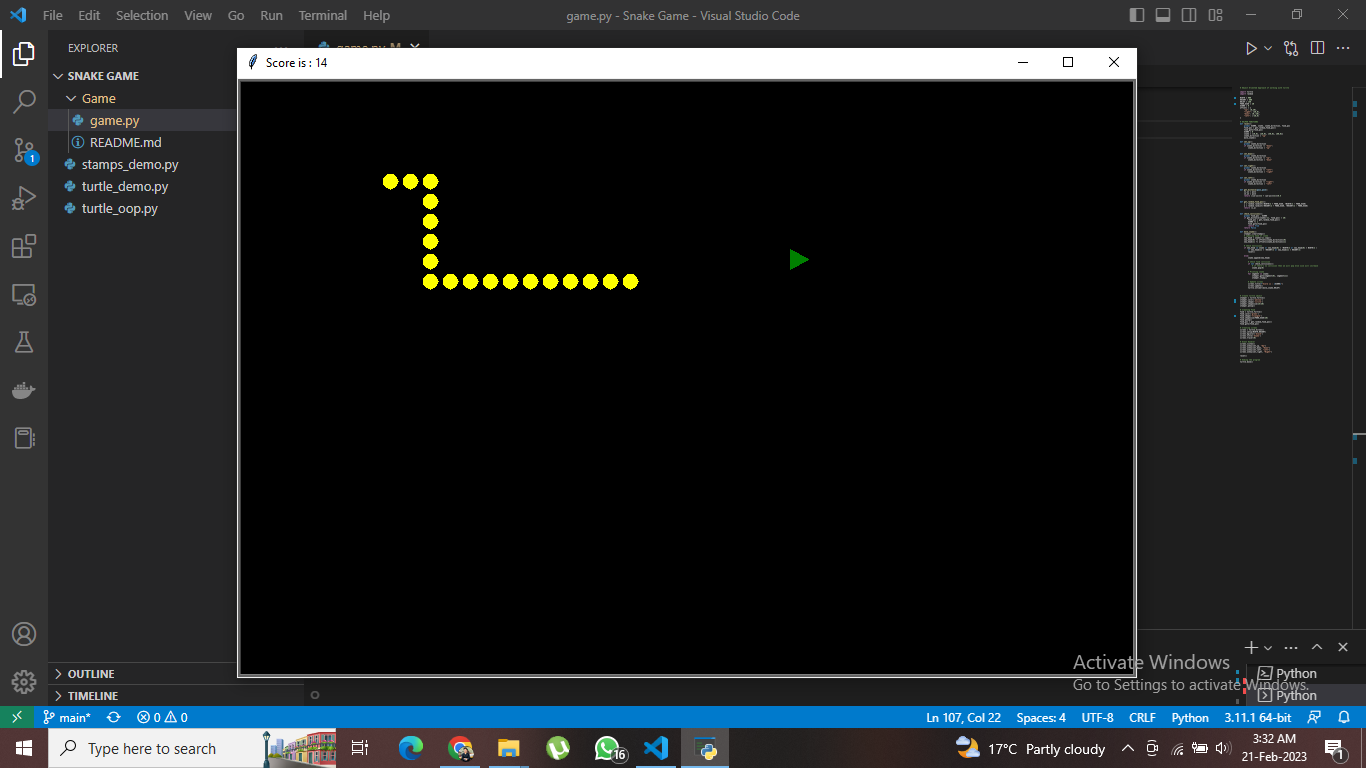This screenshot has height=768, width=1366.
Task: Open the Remote Explorer icon
Action: 24,294
